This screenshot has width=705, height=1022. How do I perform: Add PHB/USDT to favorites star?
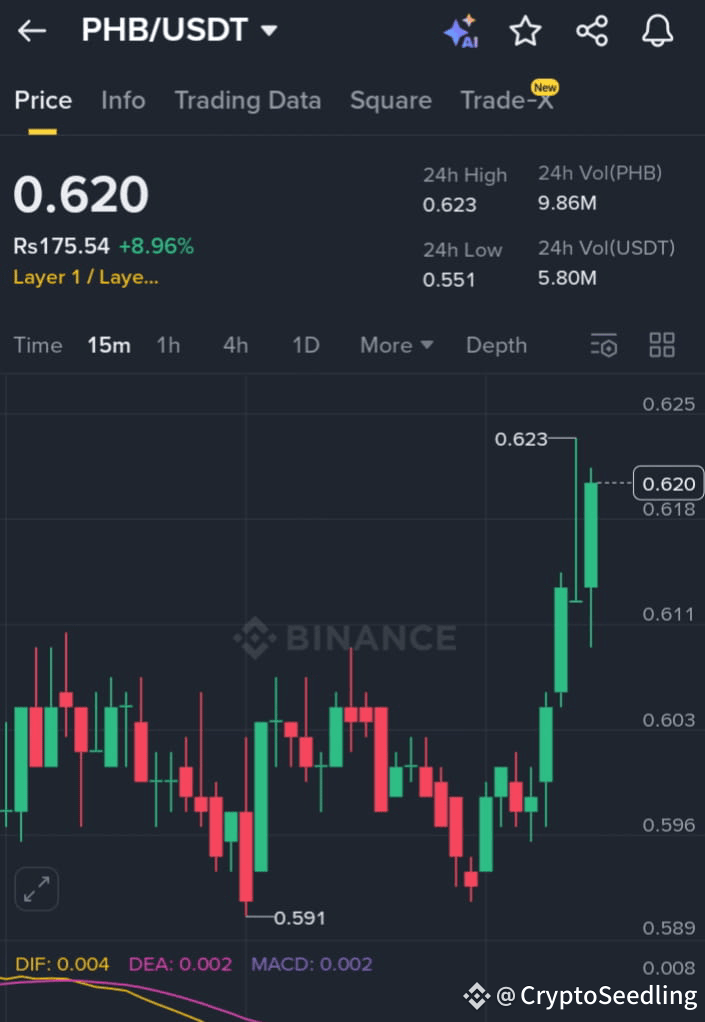click(x=525, y=31)
